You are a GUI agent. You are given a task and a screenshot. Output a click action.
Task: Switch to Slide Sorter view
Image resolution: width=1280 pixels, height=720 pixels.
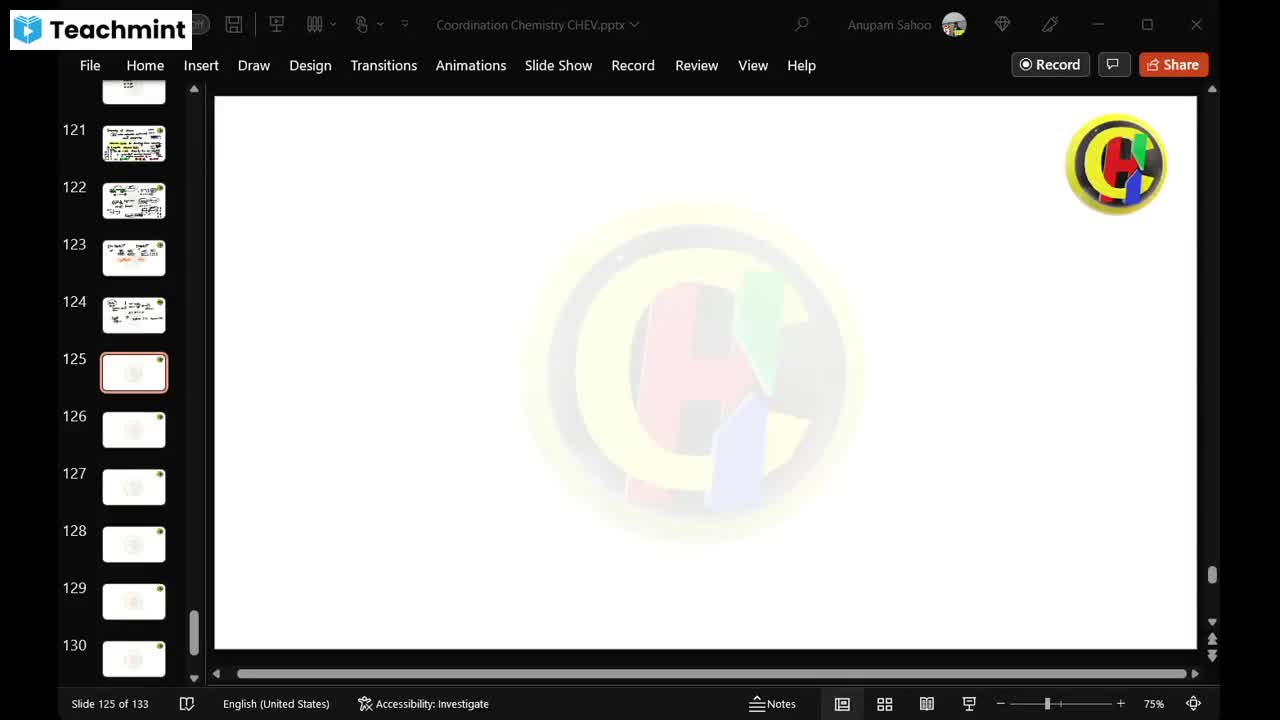point(884,704)
